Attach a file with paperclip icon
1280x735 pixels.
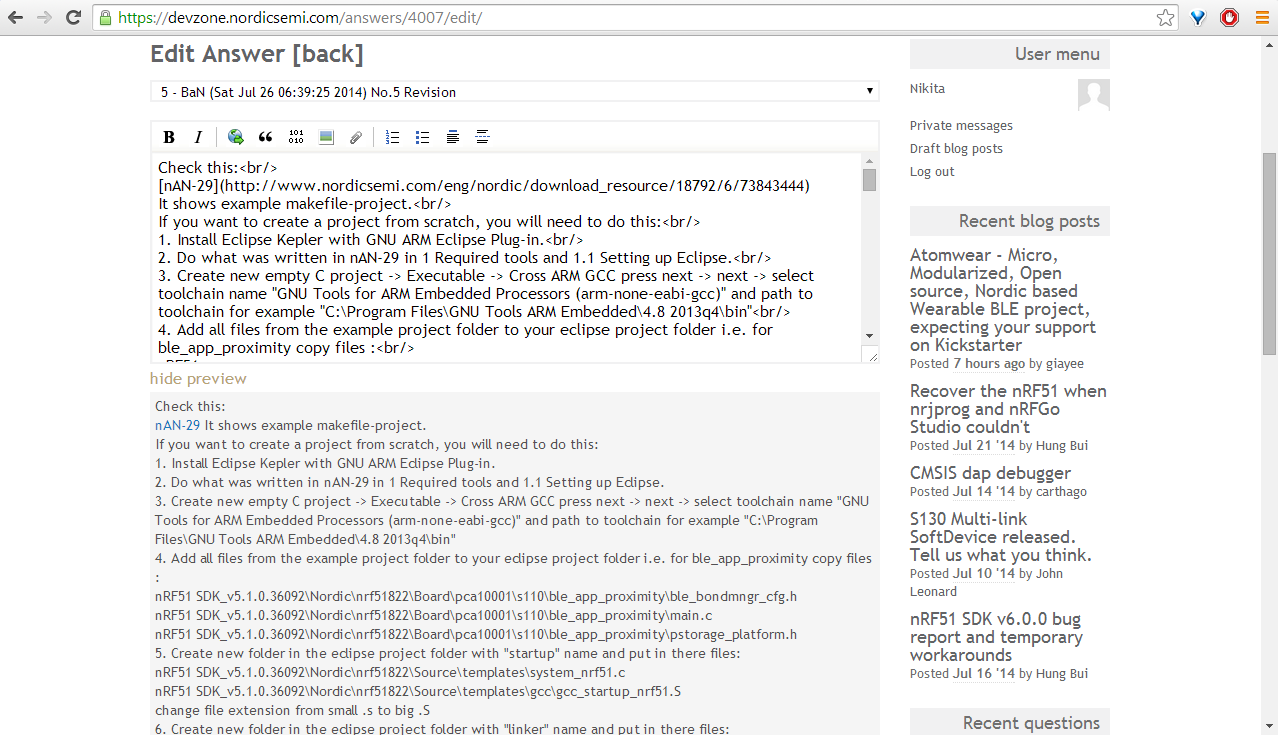click(355, 137)
